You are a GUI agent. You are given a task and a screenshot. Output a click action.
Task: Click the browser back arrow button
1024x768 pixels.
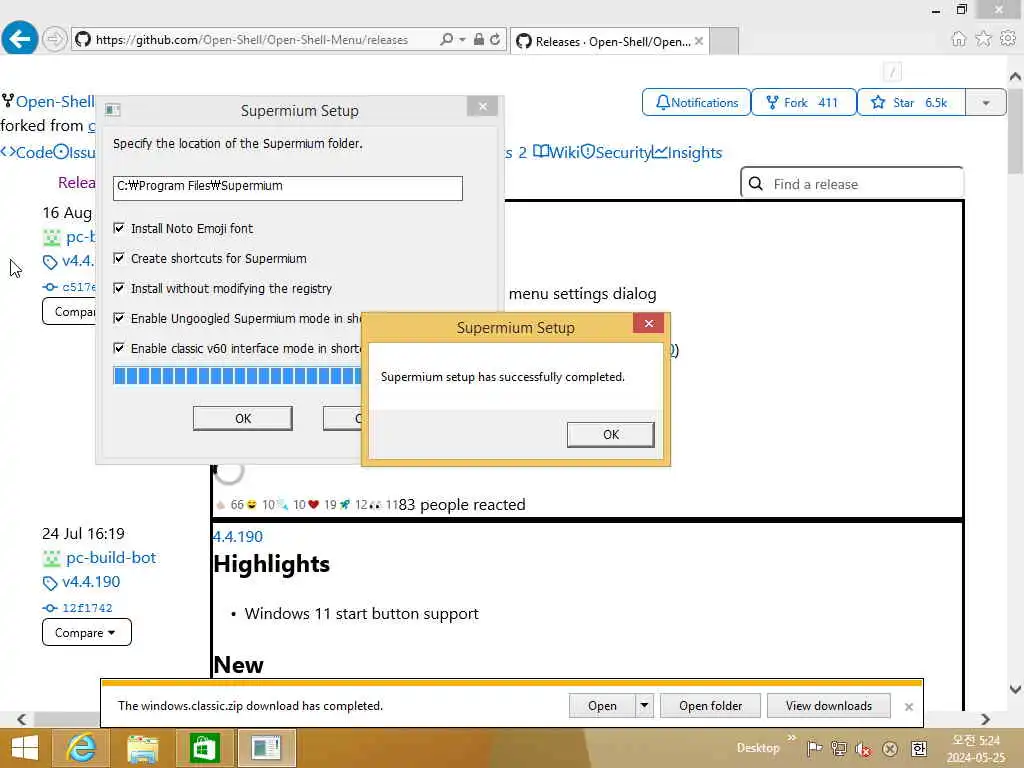(20, 39)
